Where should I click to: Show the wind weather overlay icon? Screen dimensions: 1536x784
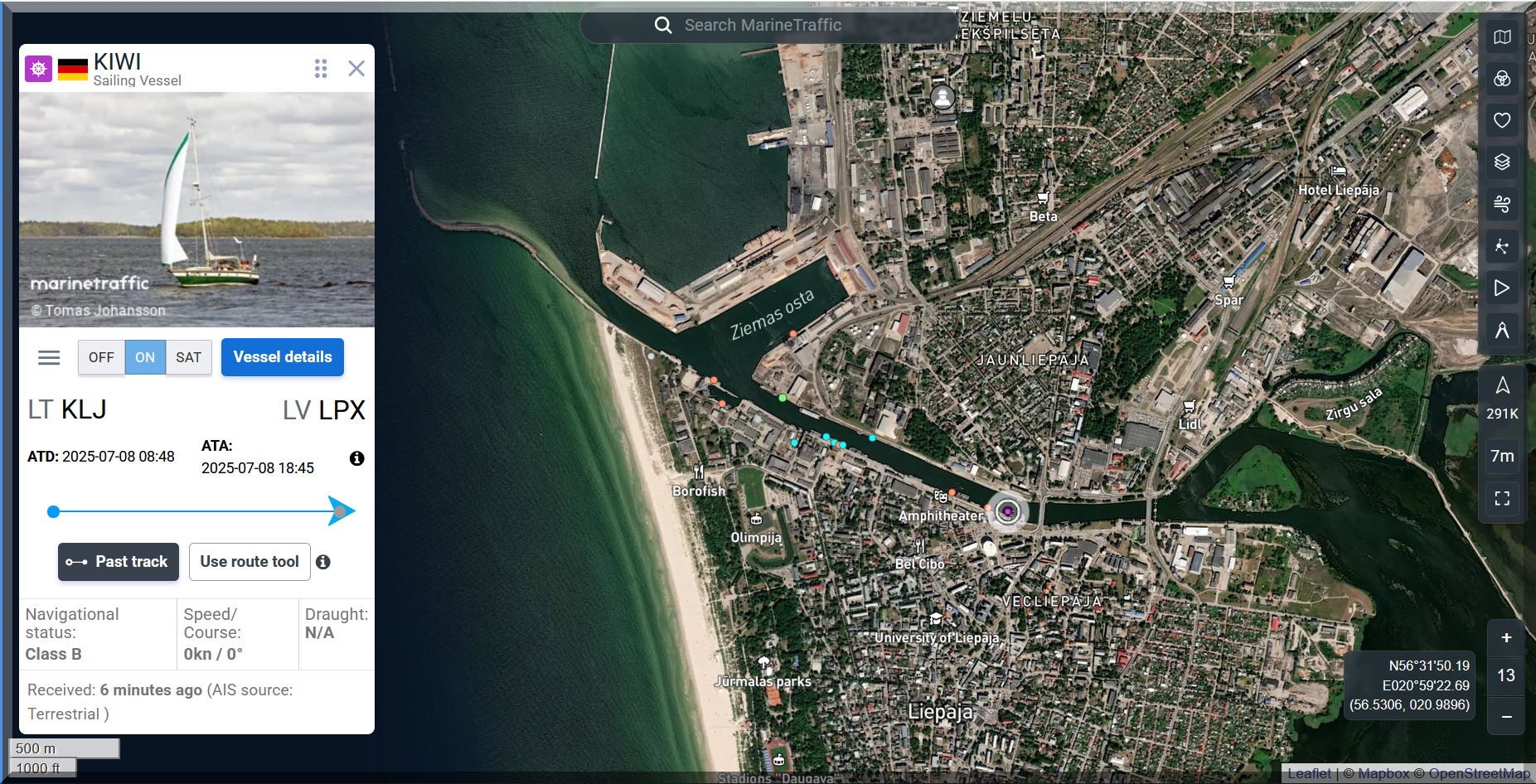1501,204
